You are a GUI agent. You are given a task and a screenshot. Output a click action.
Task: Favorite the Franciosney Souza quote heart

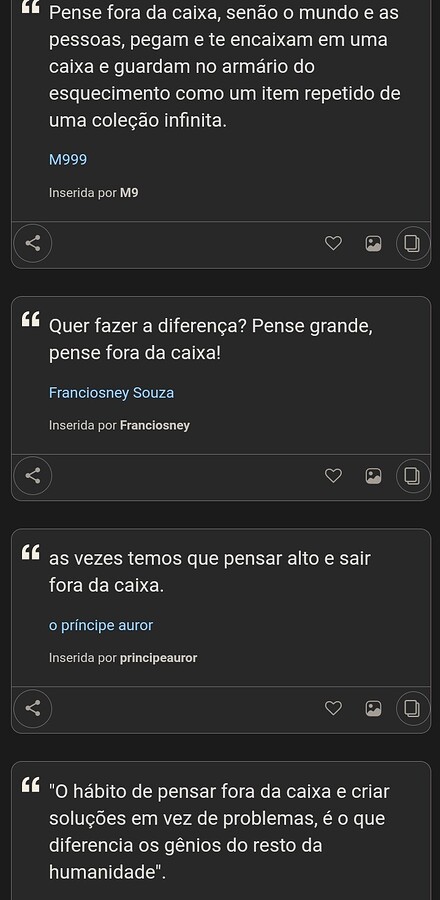click(333, 476)
